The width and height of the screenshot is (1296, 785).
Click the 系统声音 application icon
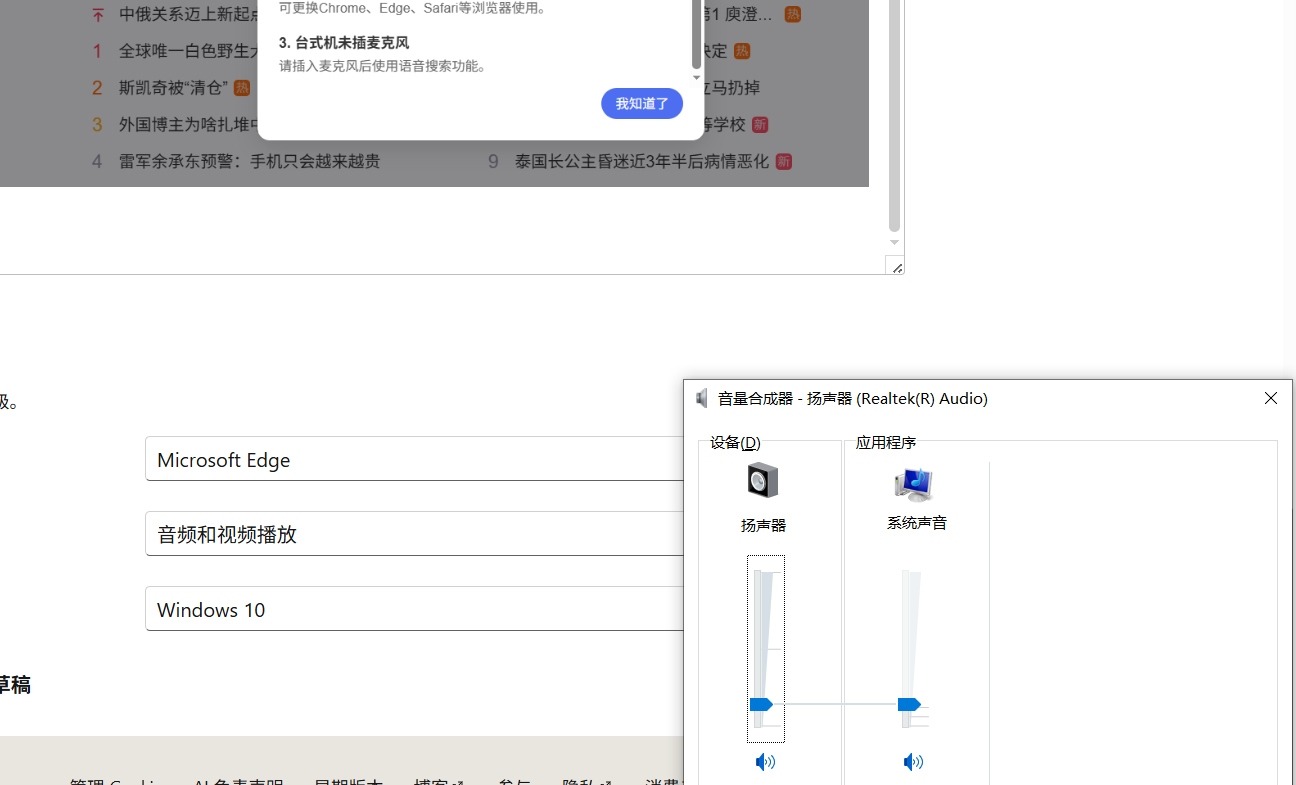click(914, 484)
